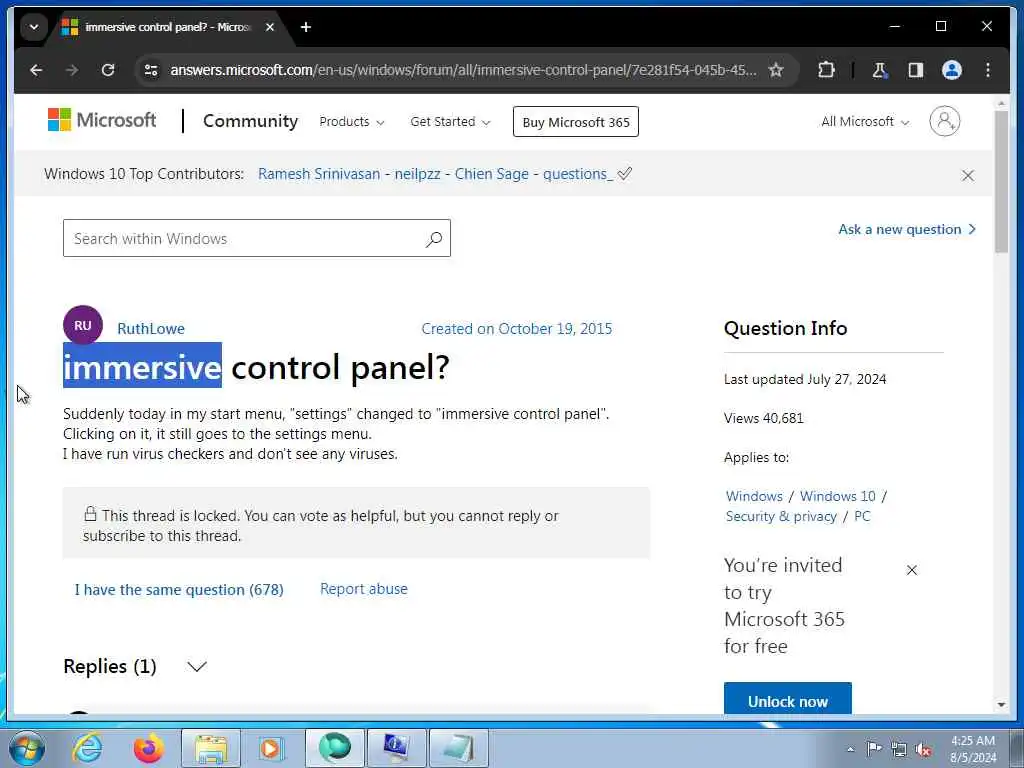
Task: Click Ramesh Srinivasan contributor link
Action: coord(319,174)
